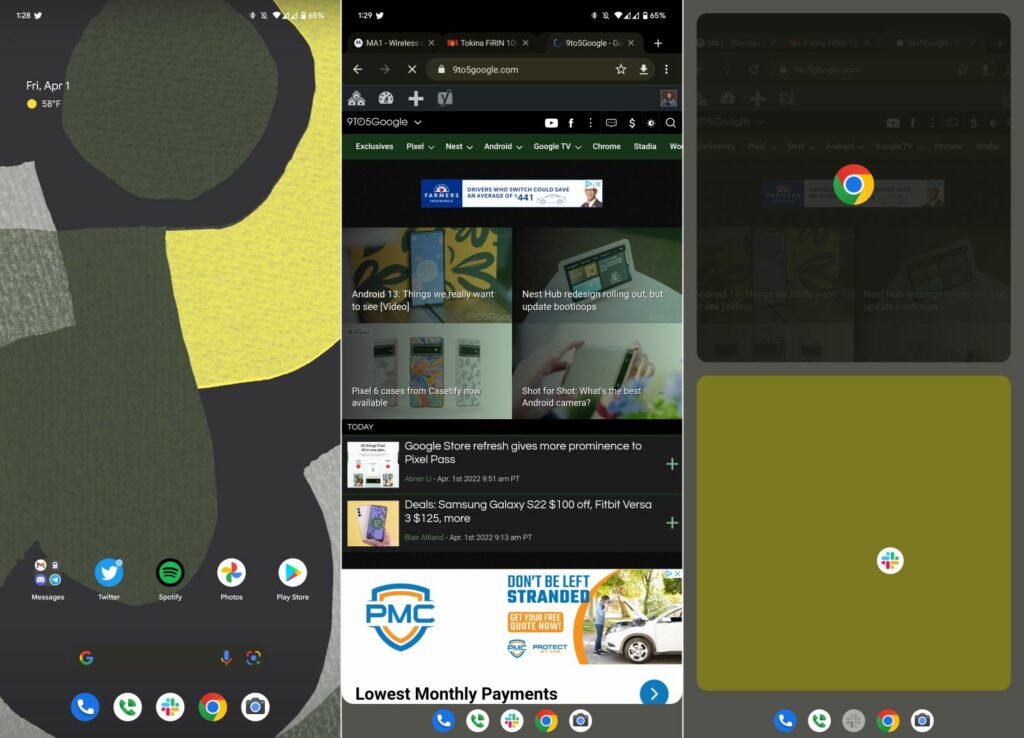Tap the green plus beside the Pixel Pass story
The height and width of the screenshot is (738, 1024).
[x=672, y=464]
